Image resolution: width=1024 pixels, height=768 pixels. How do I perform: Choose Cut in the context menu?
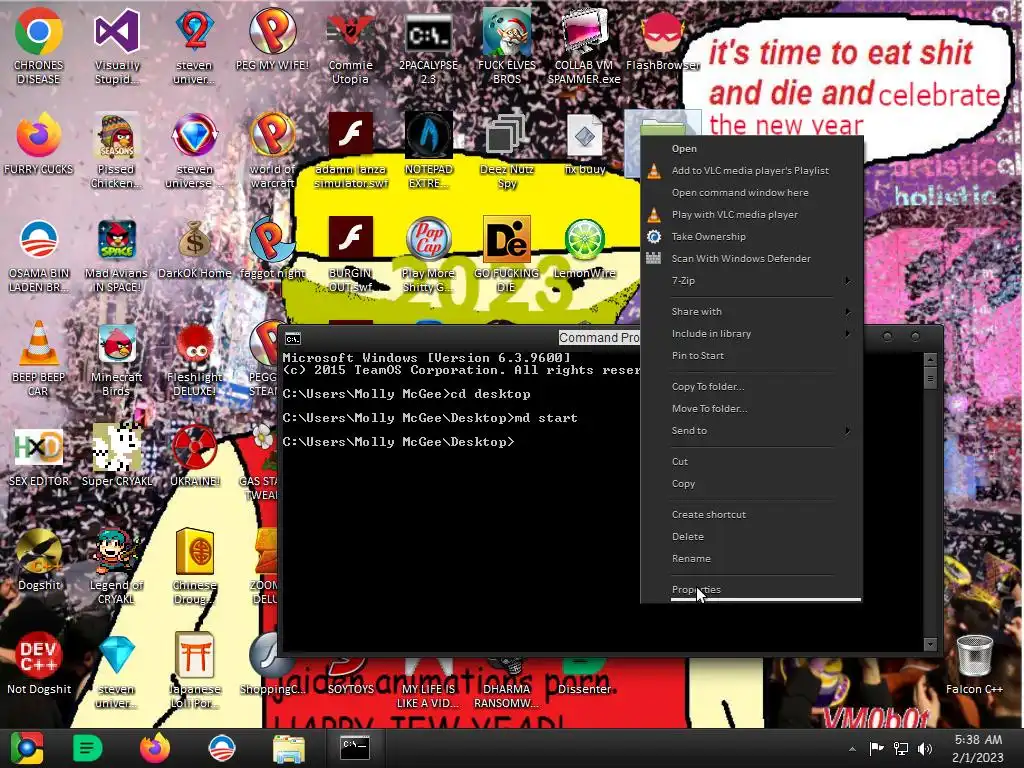[x=751, y=462]
